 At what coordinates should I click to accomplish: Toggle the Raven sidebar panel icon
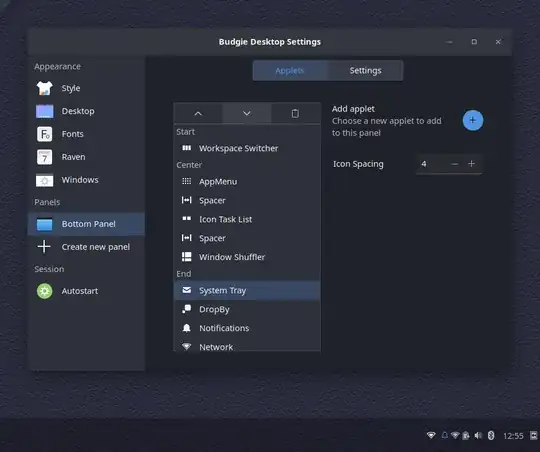534,435
